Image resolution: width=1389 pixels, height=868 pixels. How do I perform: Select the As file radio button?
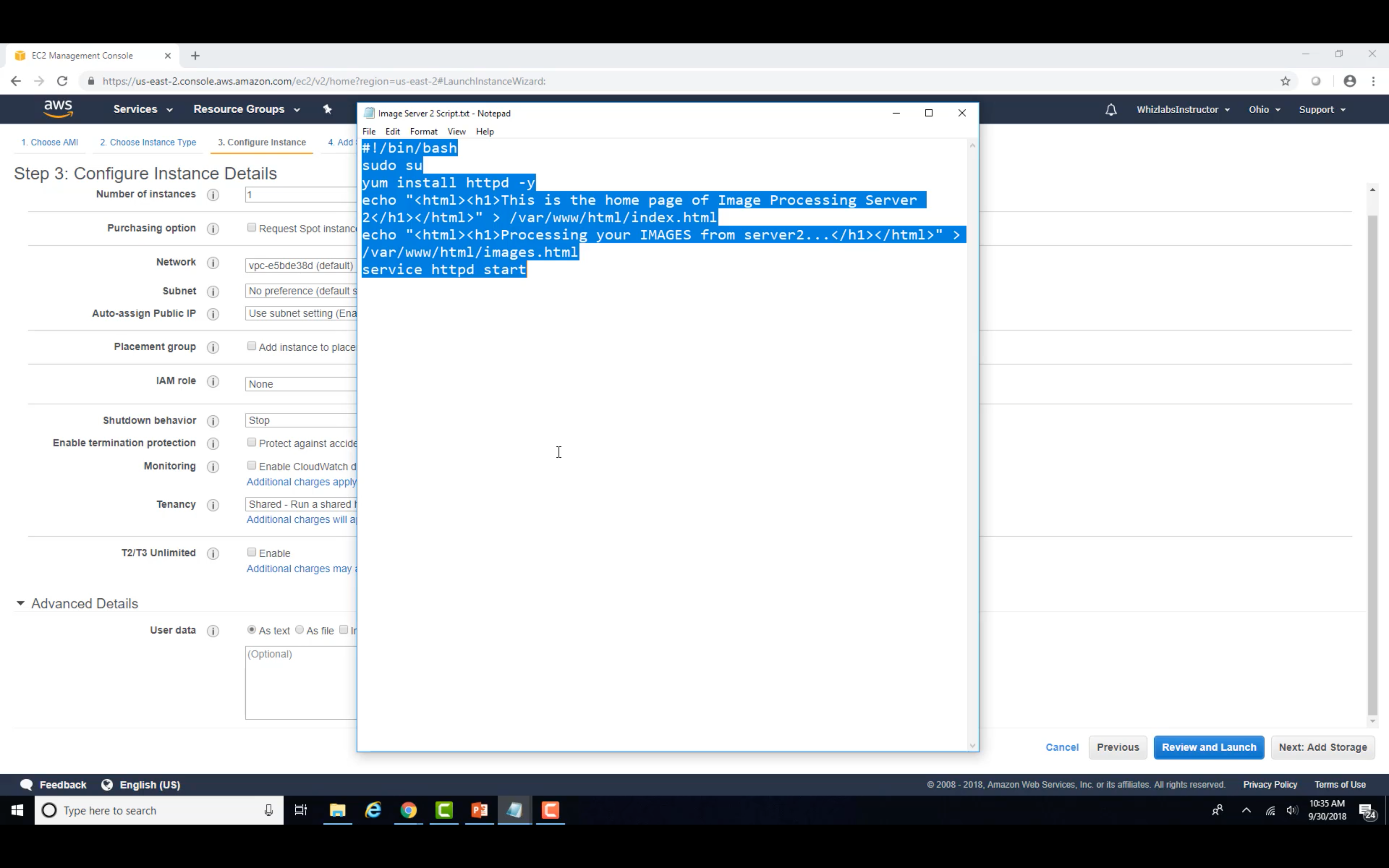tap(300, 630)
